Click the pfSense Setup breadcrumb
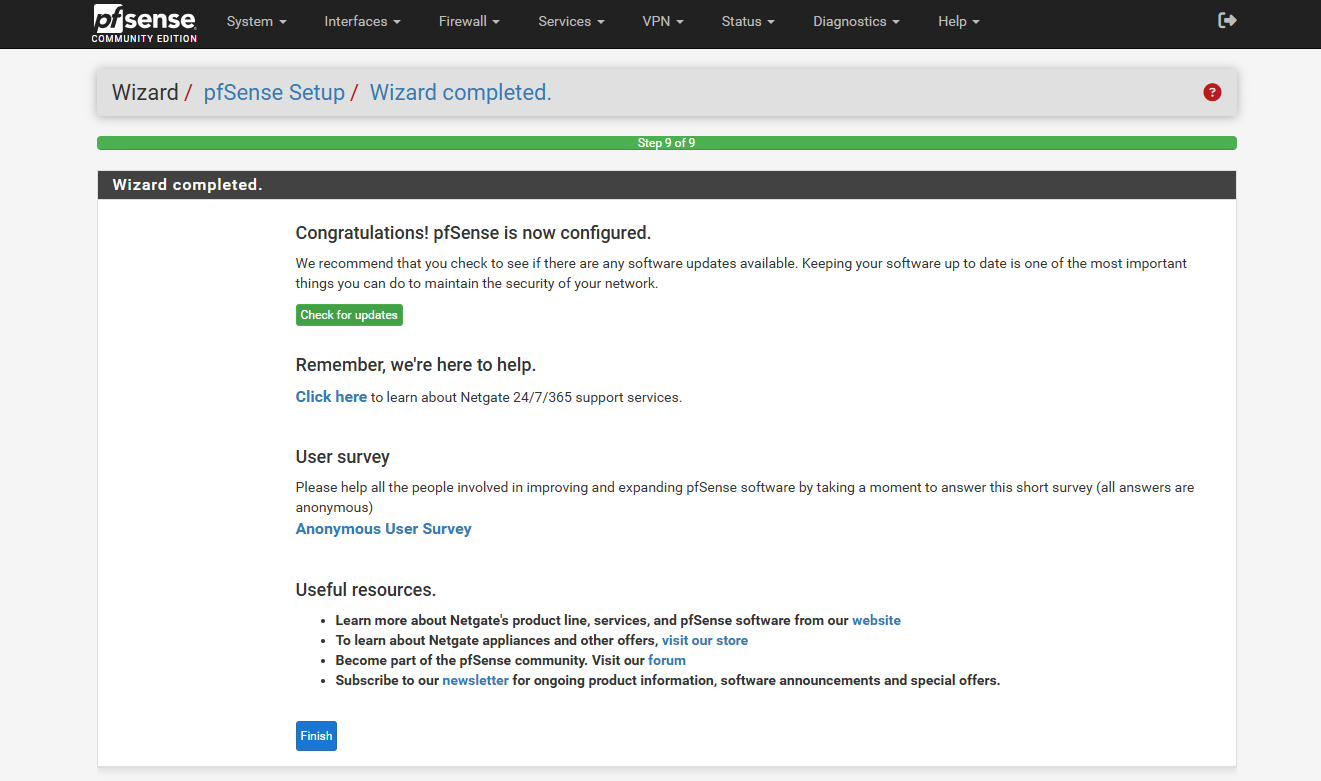 tap(274, 93)
